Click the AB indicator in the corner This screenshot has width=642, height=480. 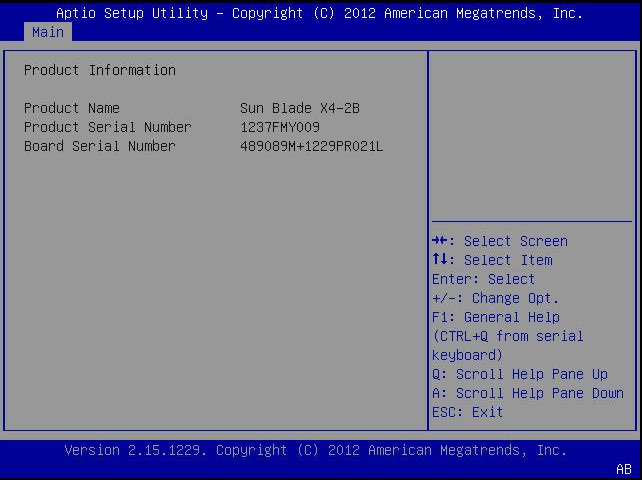coord(624,469)
